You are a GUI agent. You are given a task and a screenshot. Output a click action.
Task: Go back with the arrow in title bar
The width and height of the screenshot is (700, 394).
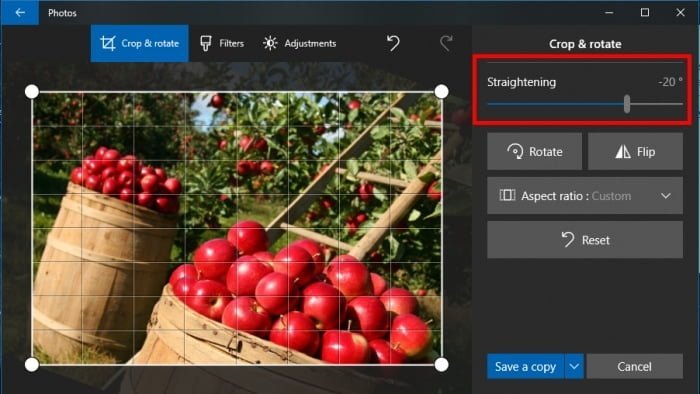click(20, 12)
